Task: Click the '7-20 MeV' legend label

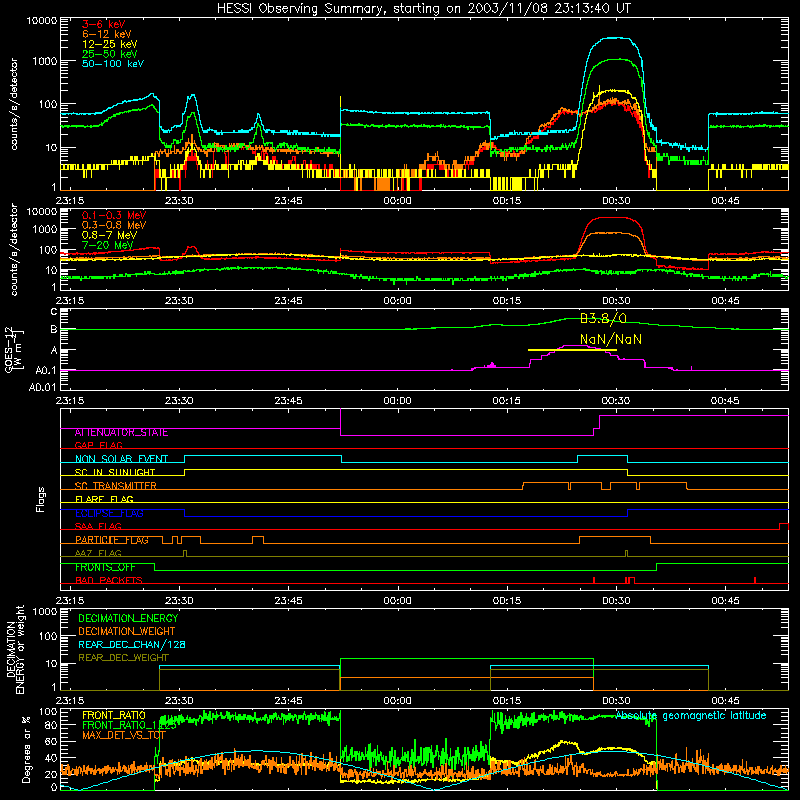Action: (107, 245)
